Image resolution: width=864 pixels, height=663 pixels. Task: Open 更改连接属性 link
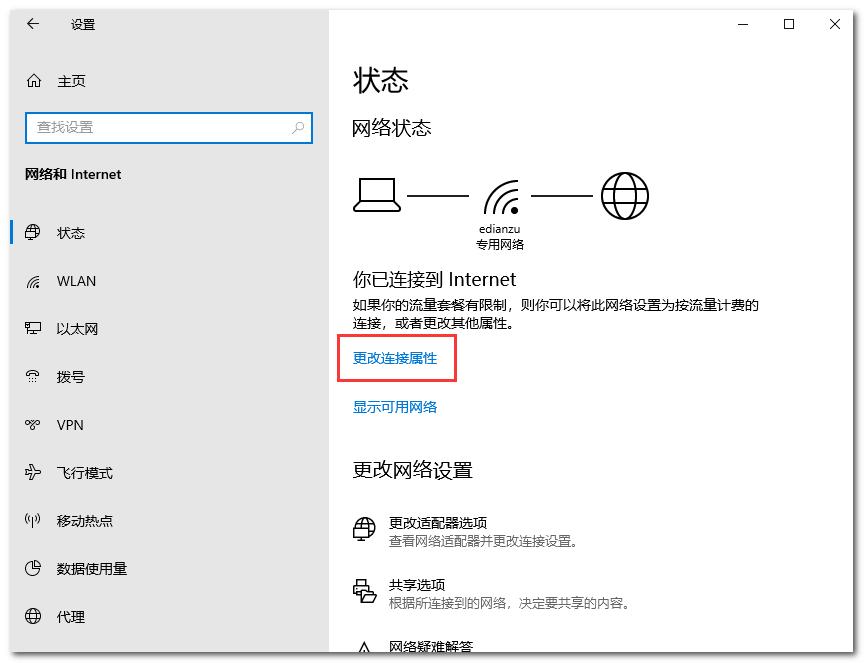tap(396, 357)
